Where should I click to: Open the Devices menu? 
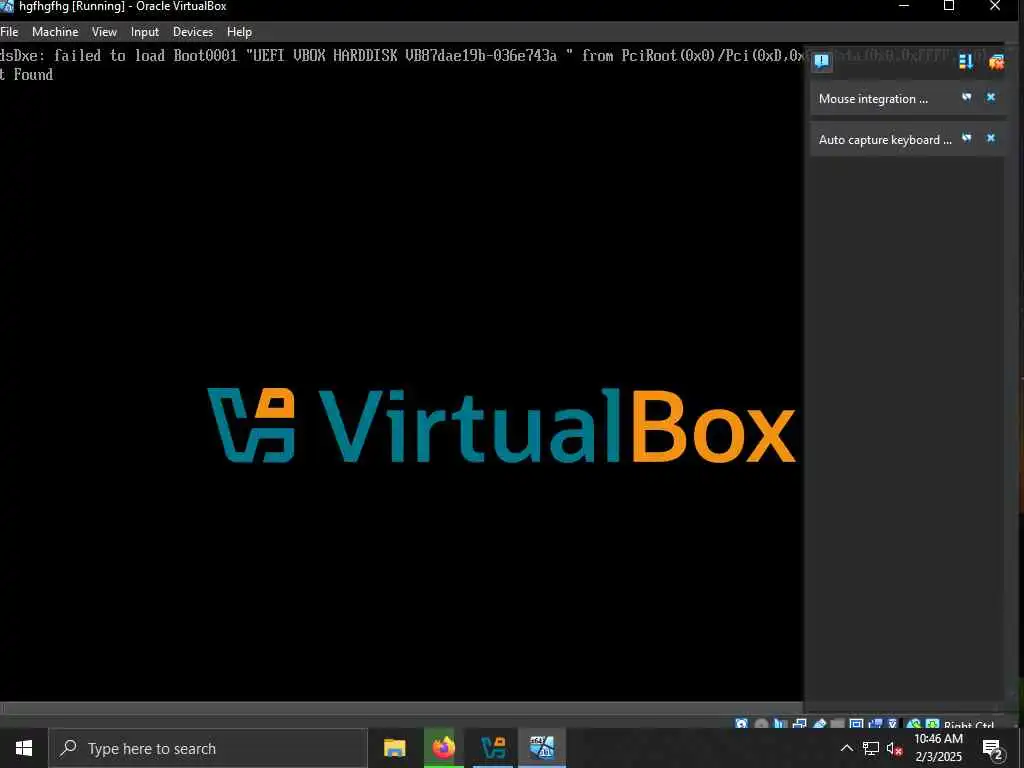193,31
